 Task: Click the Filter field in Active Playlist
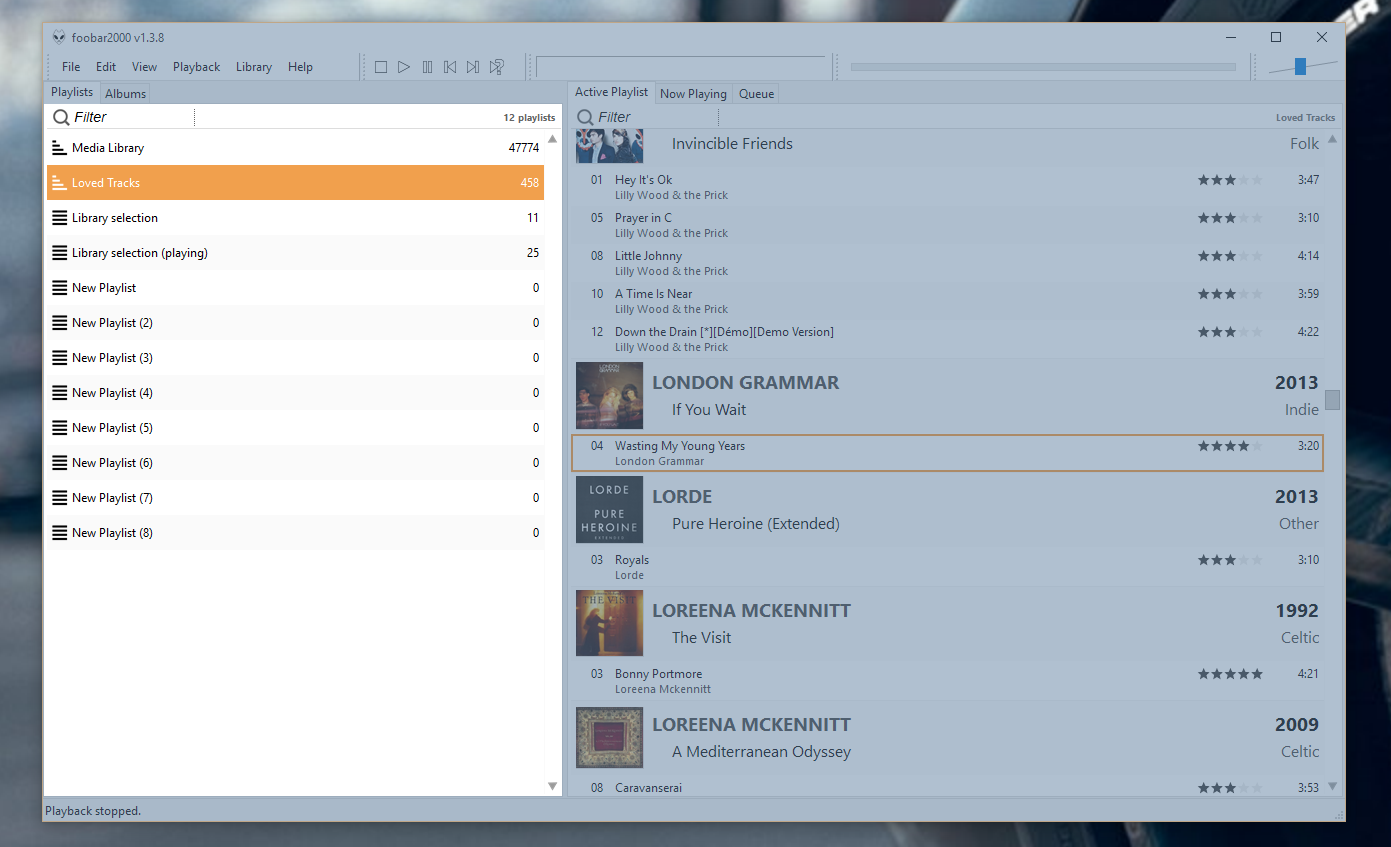pyautogui.click(x=657, y=117)
